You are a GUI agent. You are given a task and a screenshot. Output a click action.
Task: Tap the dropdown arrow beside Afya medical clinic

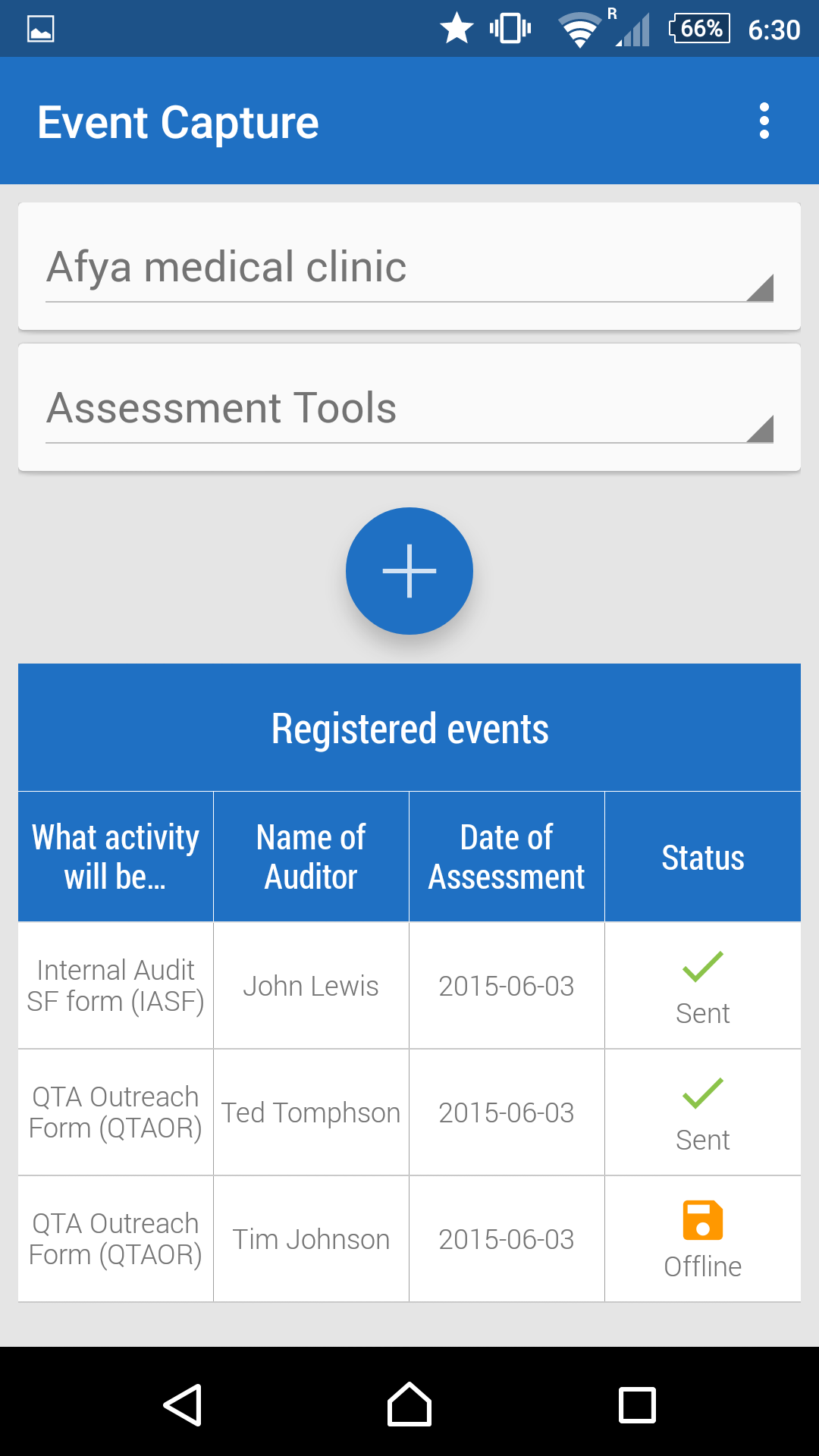click(759, 288)
